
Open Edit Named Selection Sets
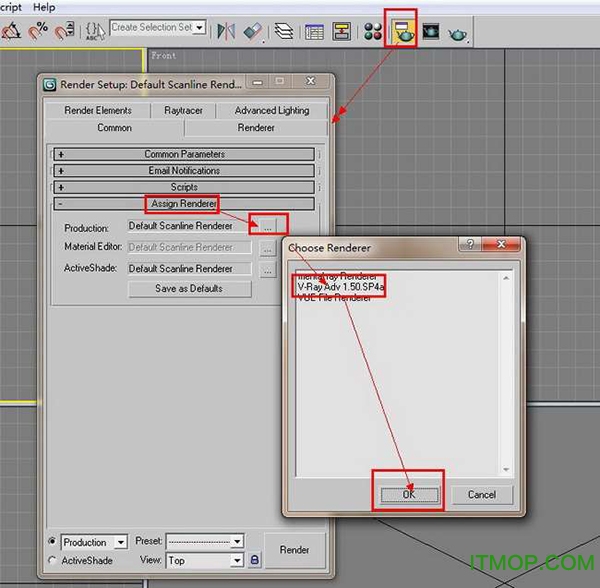pos(95,31)
